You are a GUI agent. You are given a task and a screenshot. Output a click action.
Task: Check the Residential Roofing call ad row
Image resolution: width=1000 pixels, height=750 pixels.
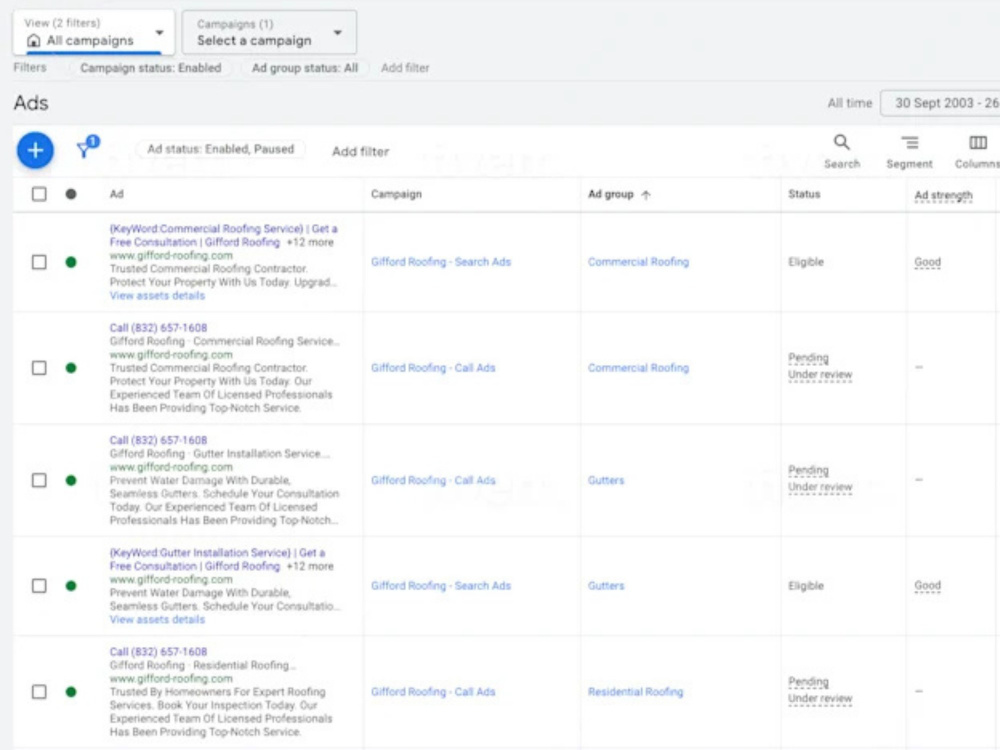tap(39, 692)
